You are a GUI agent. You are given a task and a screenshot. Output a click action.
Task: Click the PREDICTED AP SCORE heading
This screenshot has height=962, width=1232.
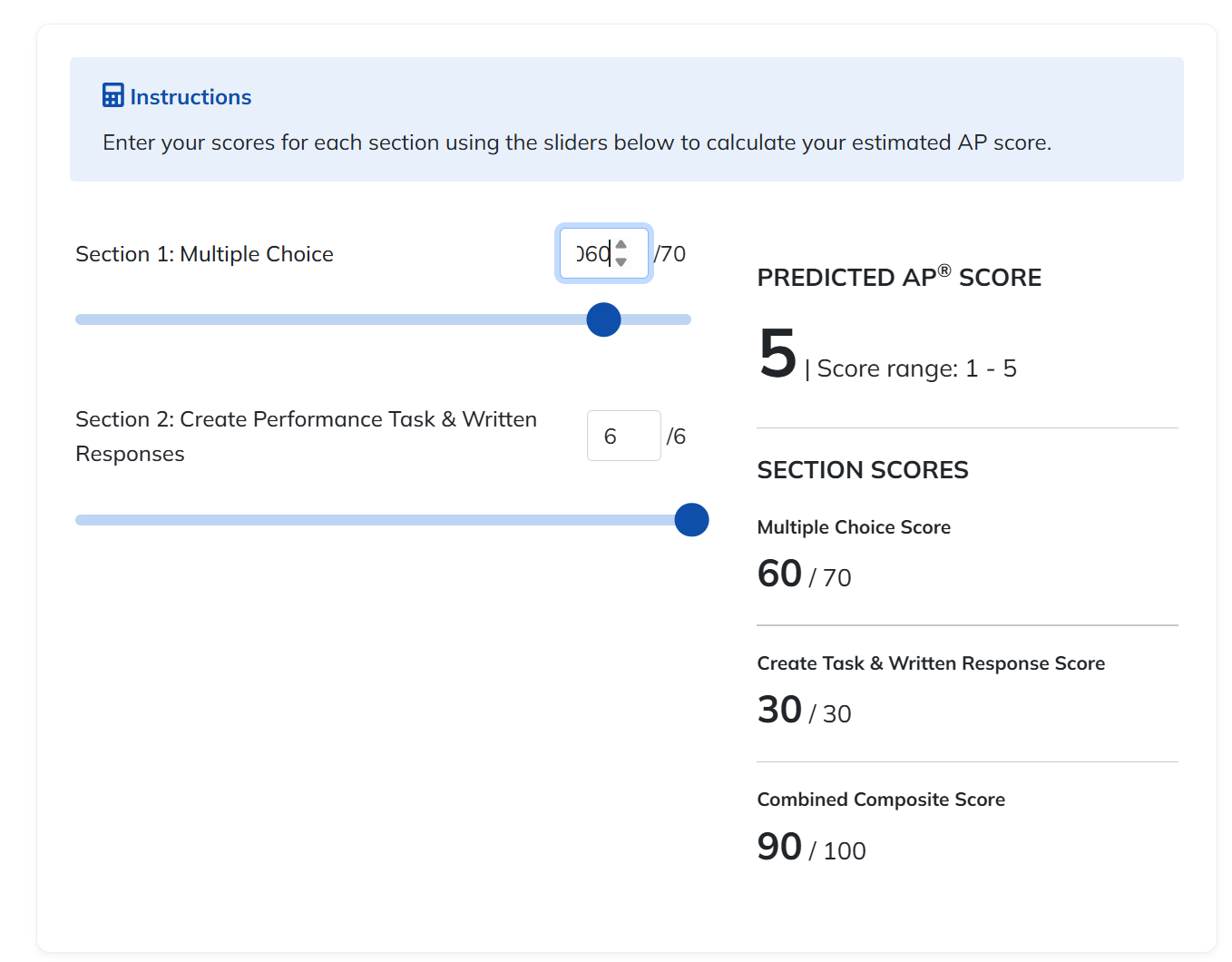coord(899,277)
